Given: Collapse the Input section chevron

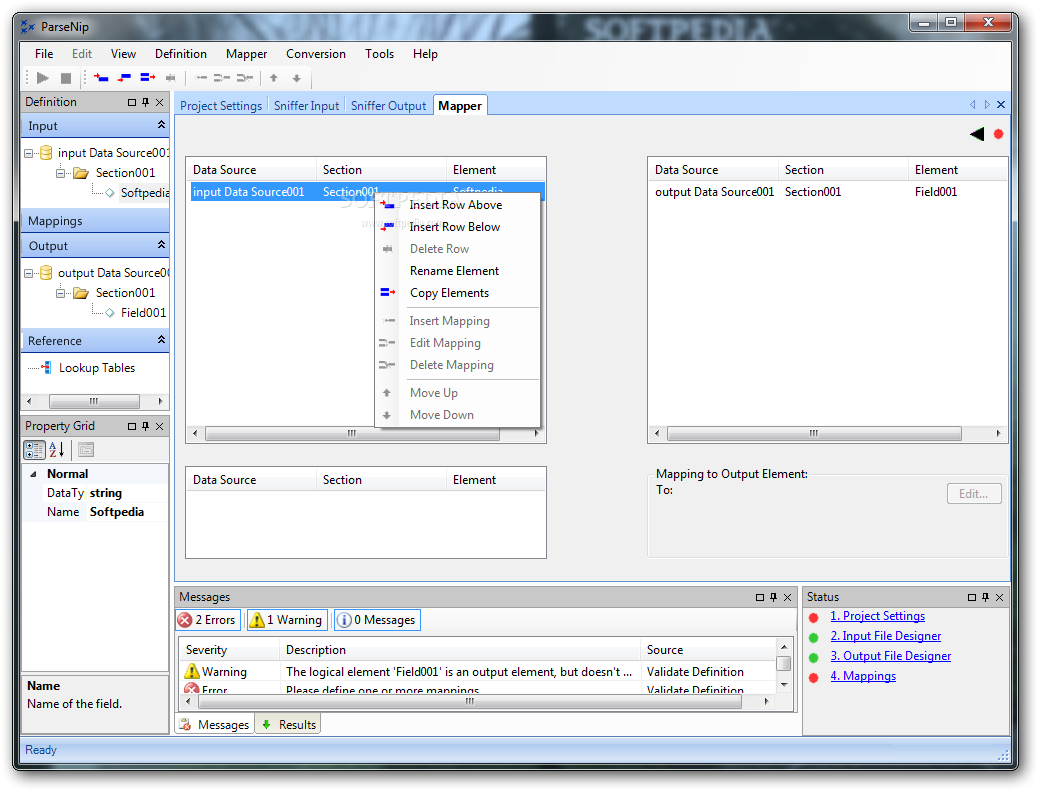Looking at the screenshot, I should tap(161, 125).
